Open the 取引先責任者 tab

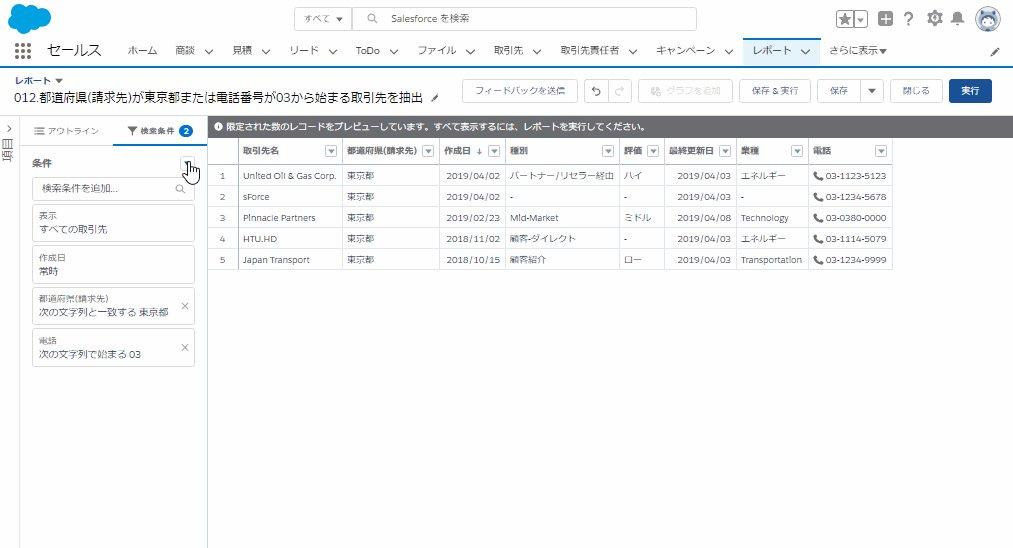pyautogui.click(x=589, y=50)
